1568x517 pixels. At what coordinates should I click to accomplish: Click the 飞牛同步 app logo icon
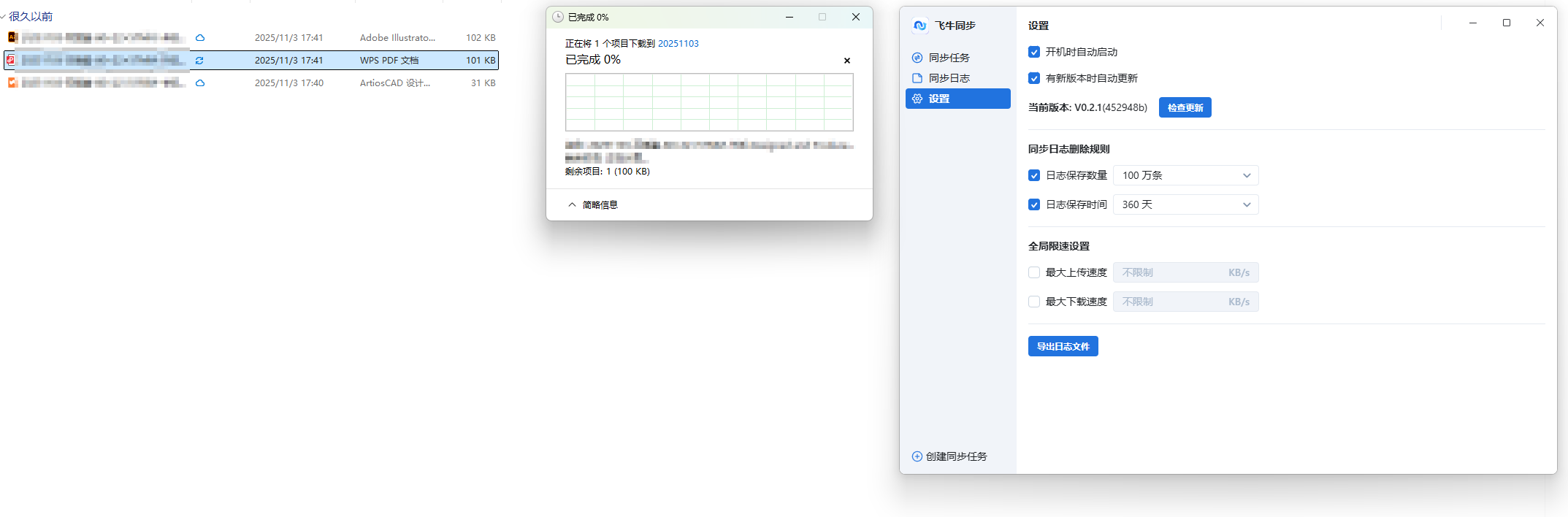pos(919,26)
